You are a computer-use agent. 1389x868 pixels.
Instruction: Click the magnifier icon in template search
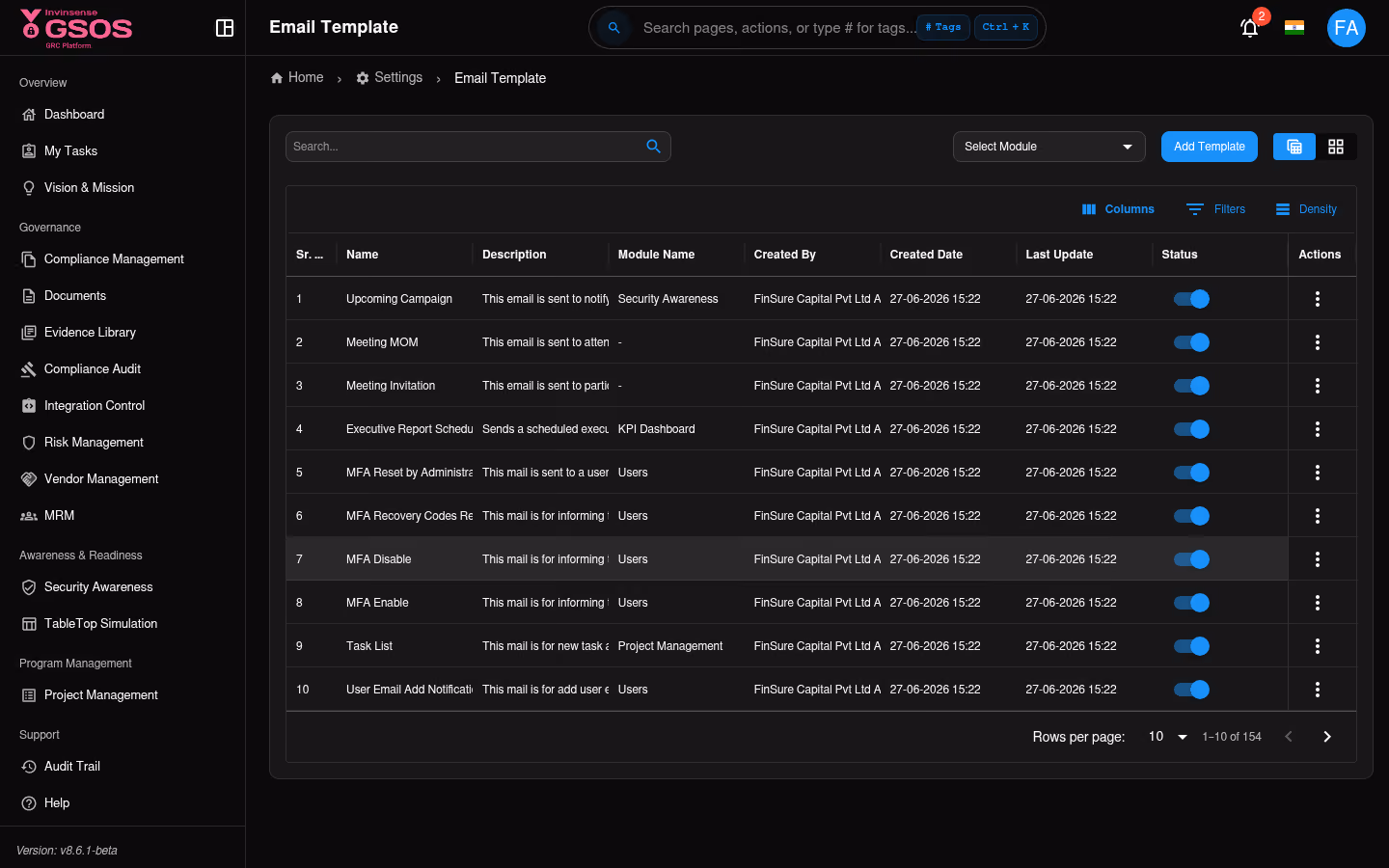pos(653,147)
